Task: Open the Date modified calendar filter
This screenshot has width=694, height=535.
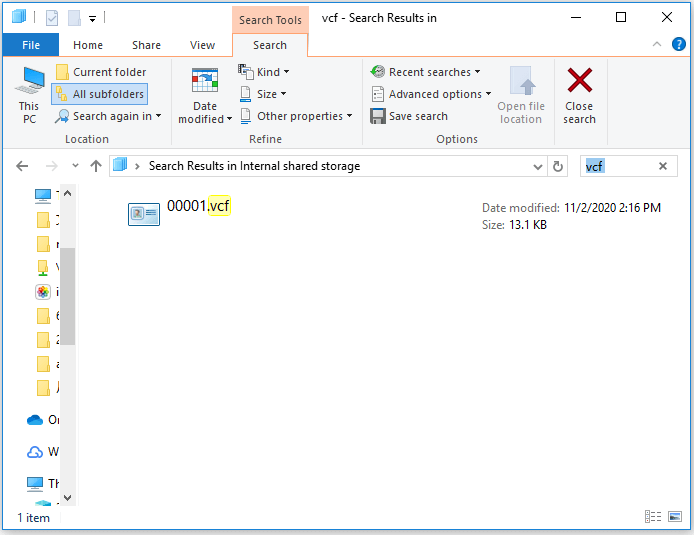Action: click(205, 96)
